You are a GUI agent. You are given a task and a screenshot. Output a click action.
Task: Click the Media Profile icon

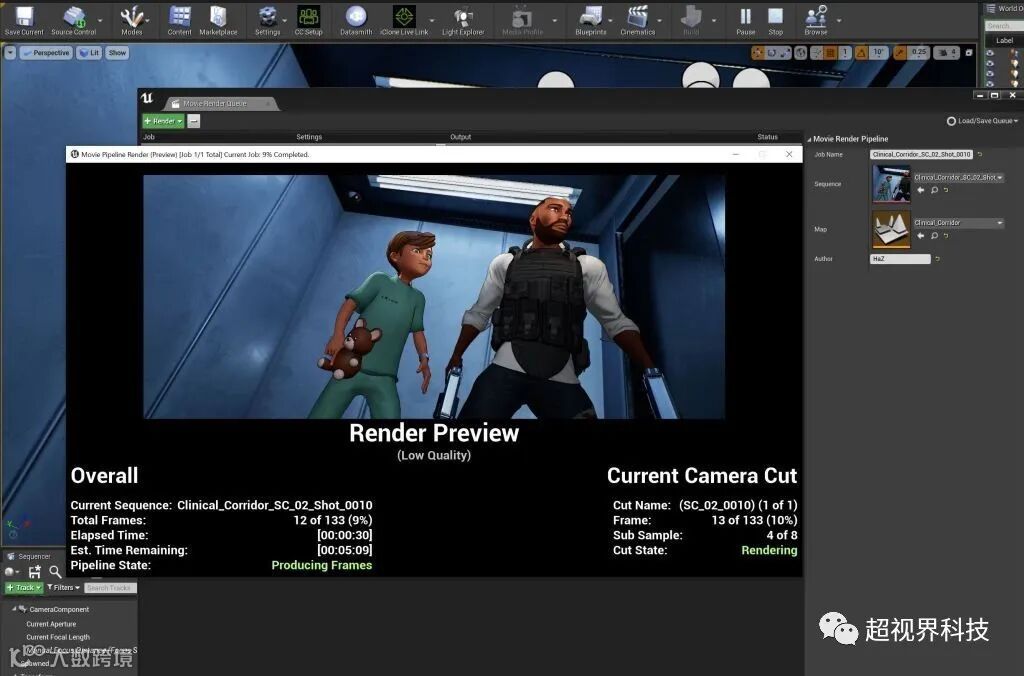(522, 21)
